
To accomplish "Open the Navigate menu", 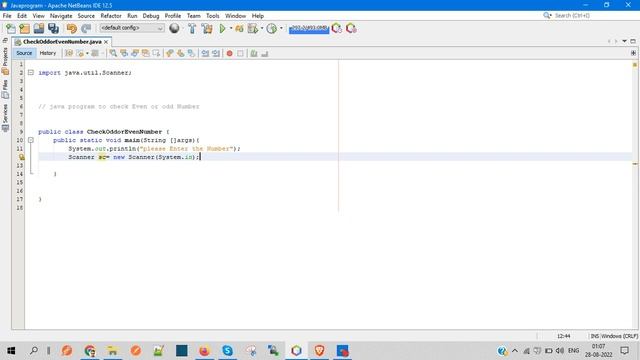I will (x=61, y=16).
